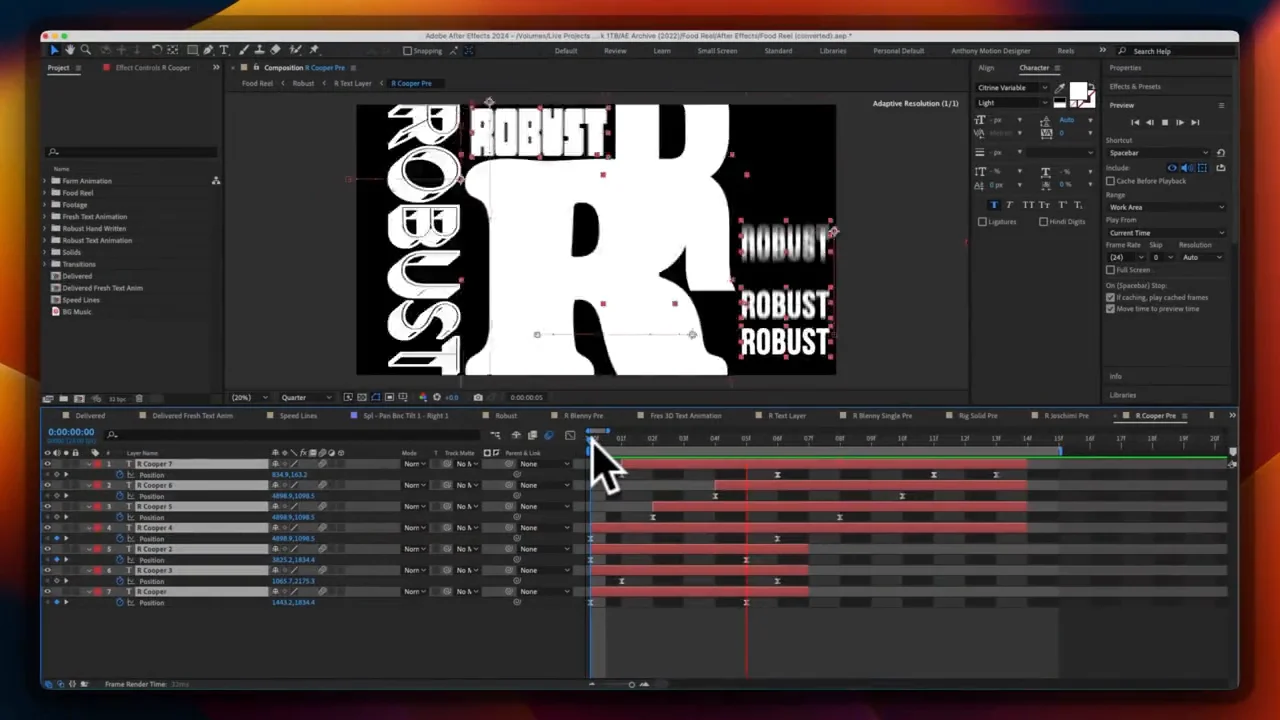Jump to last frame in Preview panel
Screen dimensions: 1280x720
coord(1195,122)
